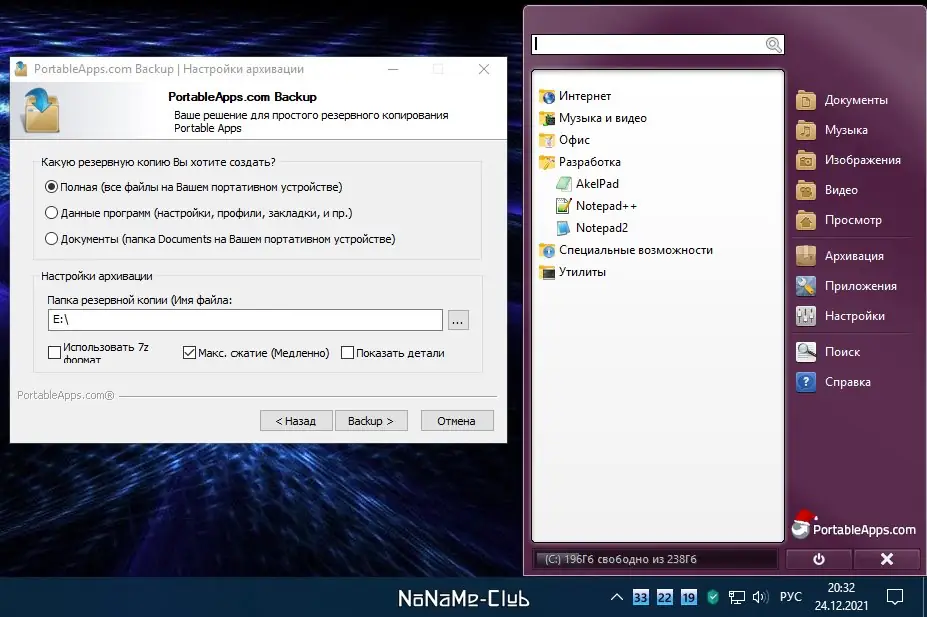The width and height of the screenshot is (927, 617).
Task: Click the search magnifier in the search box
Action: coord(773,44)
